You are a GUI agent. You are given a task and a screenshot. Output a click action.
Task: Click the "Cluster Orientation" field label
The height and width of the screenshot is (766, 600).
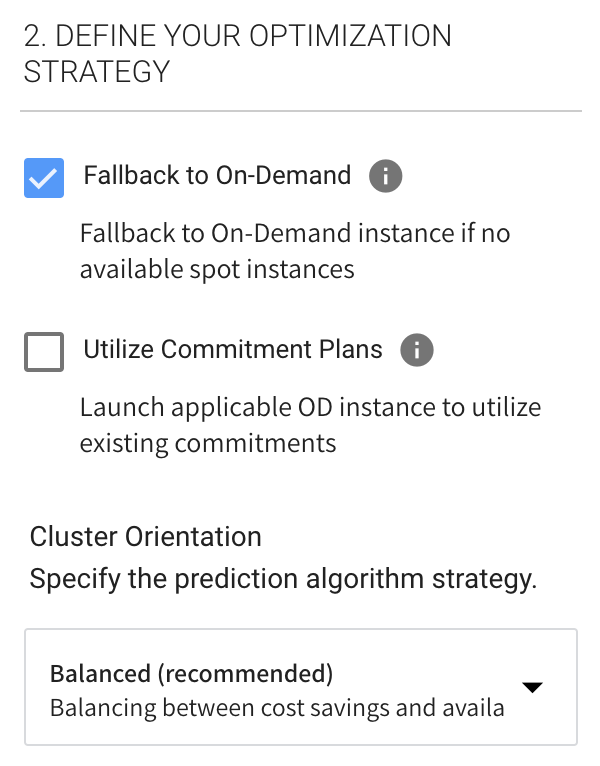pyautogui.click(x=146, y=537)
